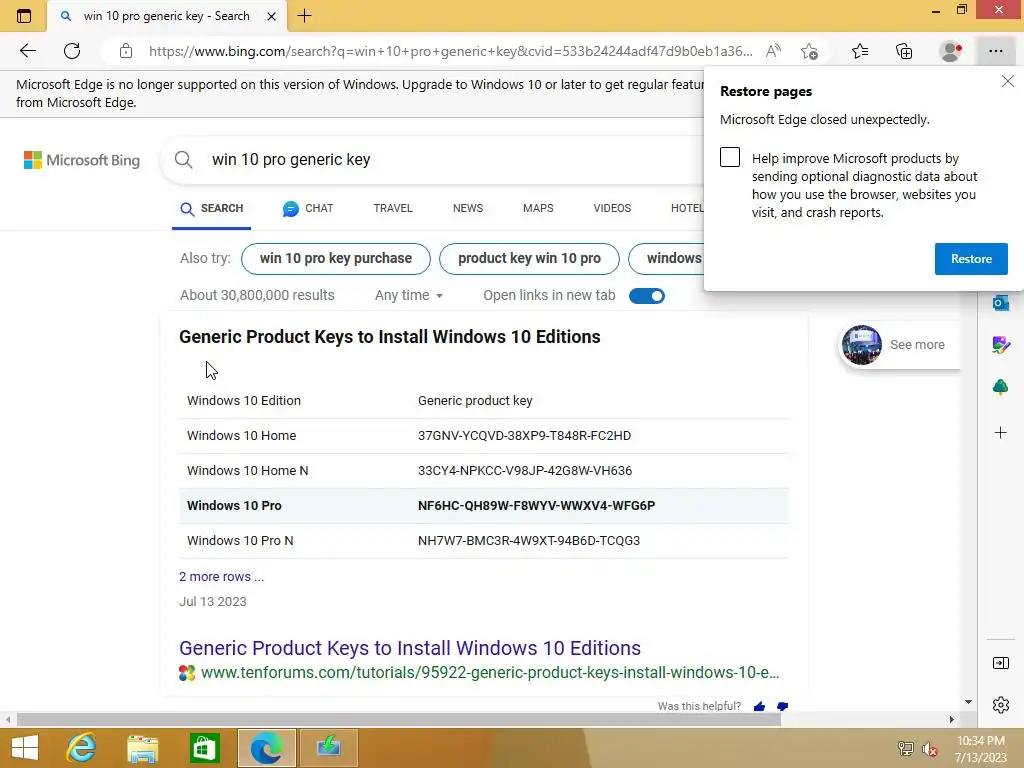Open the tab actions menu icon
The width and height of the screenshot is (1024, 768).
(24, 16)
